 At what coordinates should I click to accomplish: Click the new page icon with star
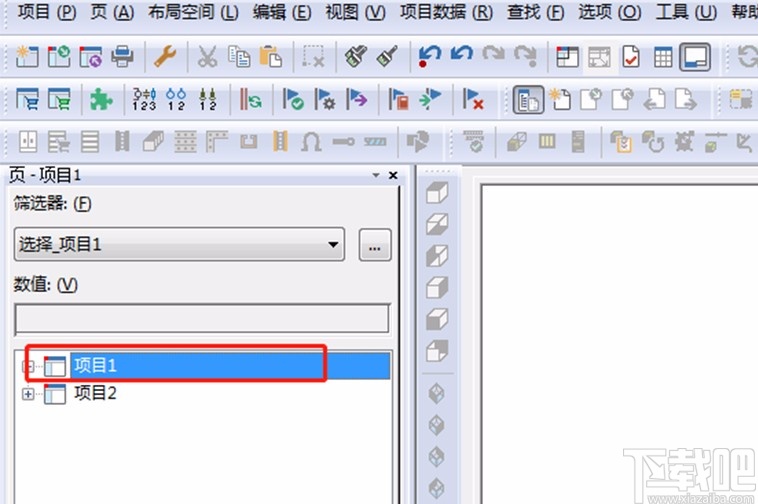click(560, 100)
